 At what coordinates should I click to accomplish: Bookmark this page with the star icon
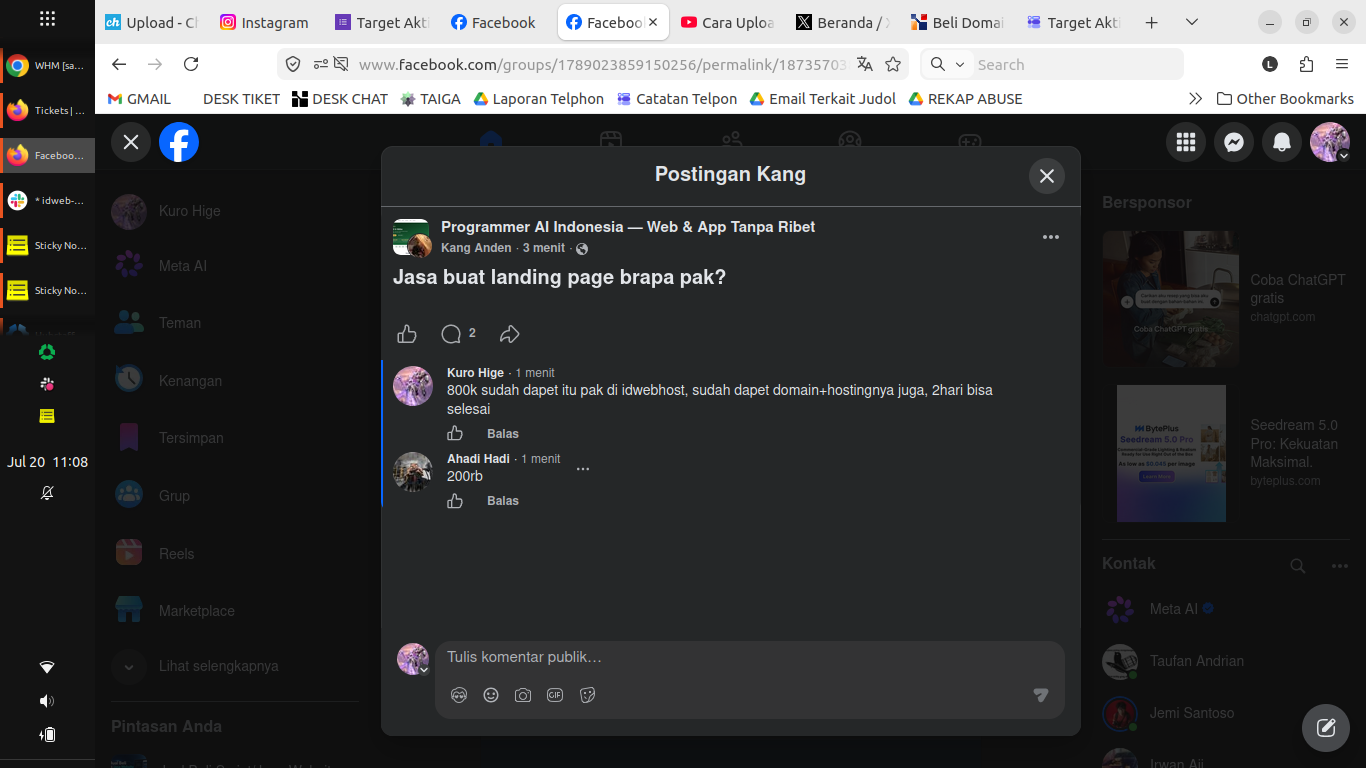[893, 64]
